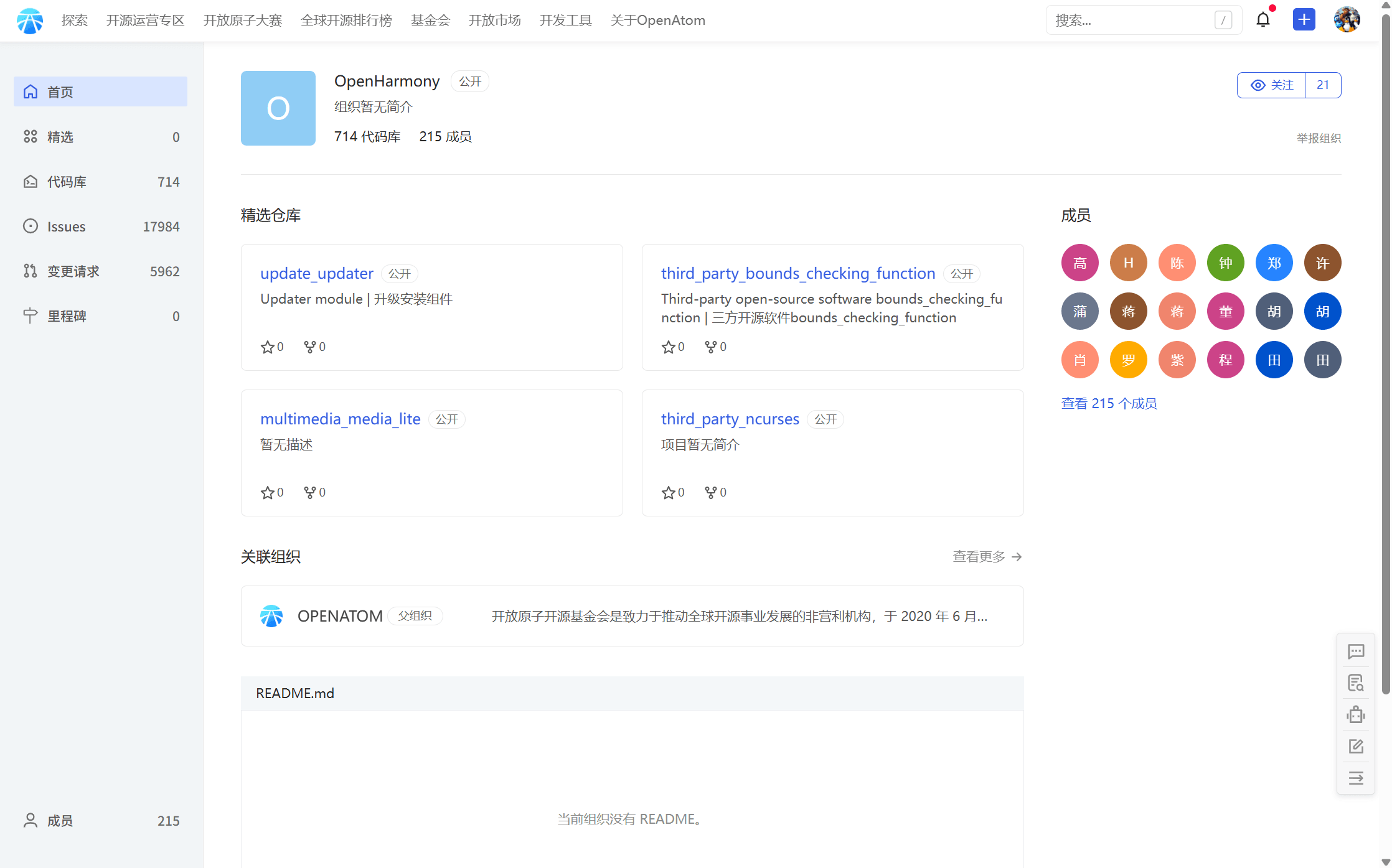Toggle the 关注 watch button
Screen dimensions: 1392x868
1271,85
